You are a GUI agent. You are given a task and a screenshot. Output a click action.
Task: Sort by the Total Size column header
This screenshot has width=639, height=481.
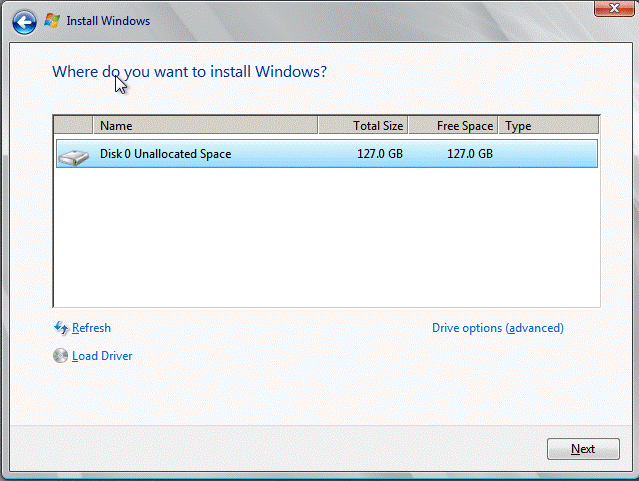coord(363,126)
